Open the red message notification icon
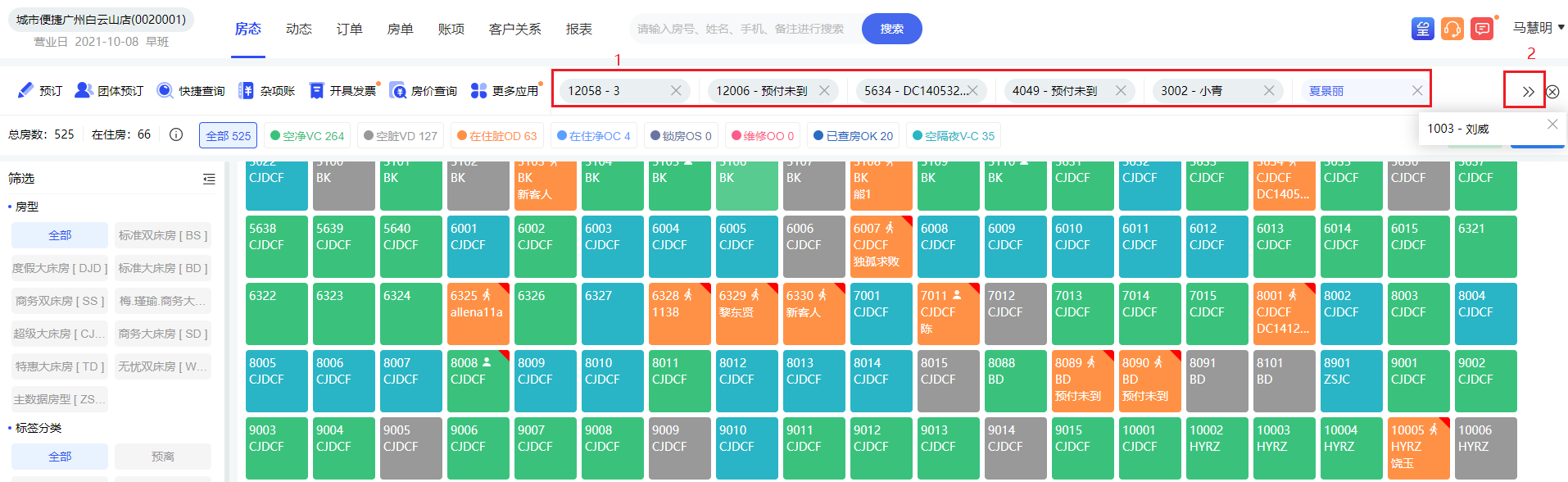The height and width of the screenshot is (482, 1568). click(x=1482, y=29)
